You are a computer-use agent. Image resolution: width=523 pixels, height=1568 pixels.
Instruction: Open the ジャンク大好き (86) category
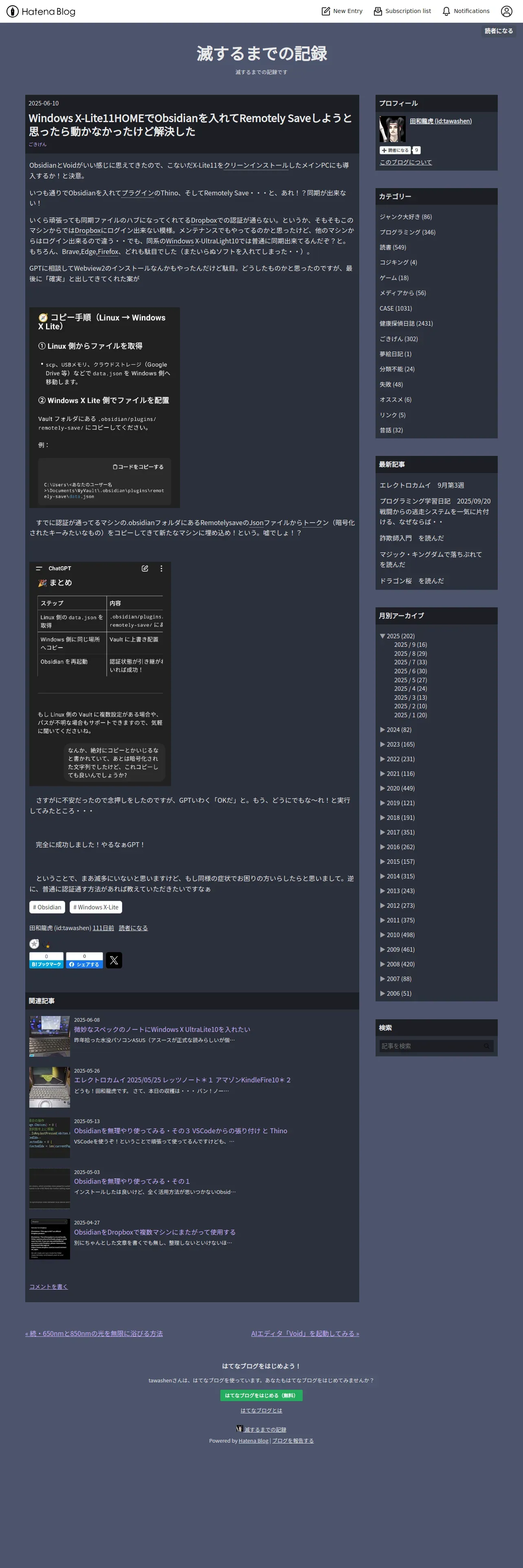coord(406,217)
